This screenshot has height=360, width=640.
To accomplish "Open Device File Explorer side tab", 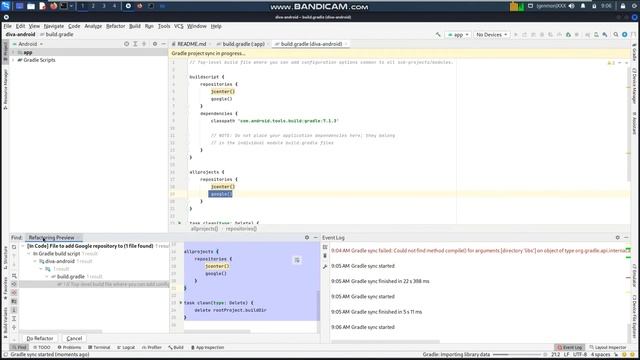I will pos(634,318).
